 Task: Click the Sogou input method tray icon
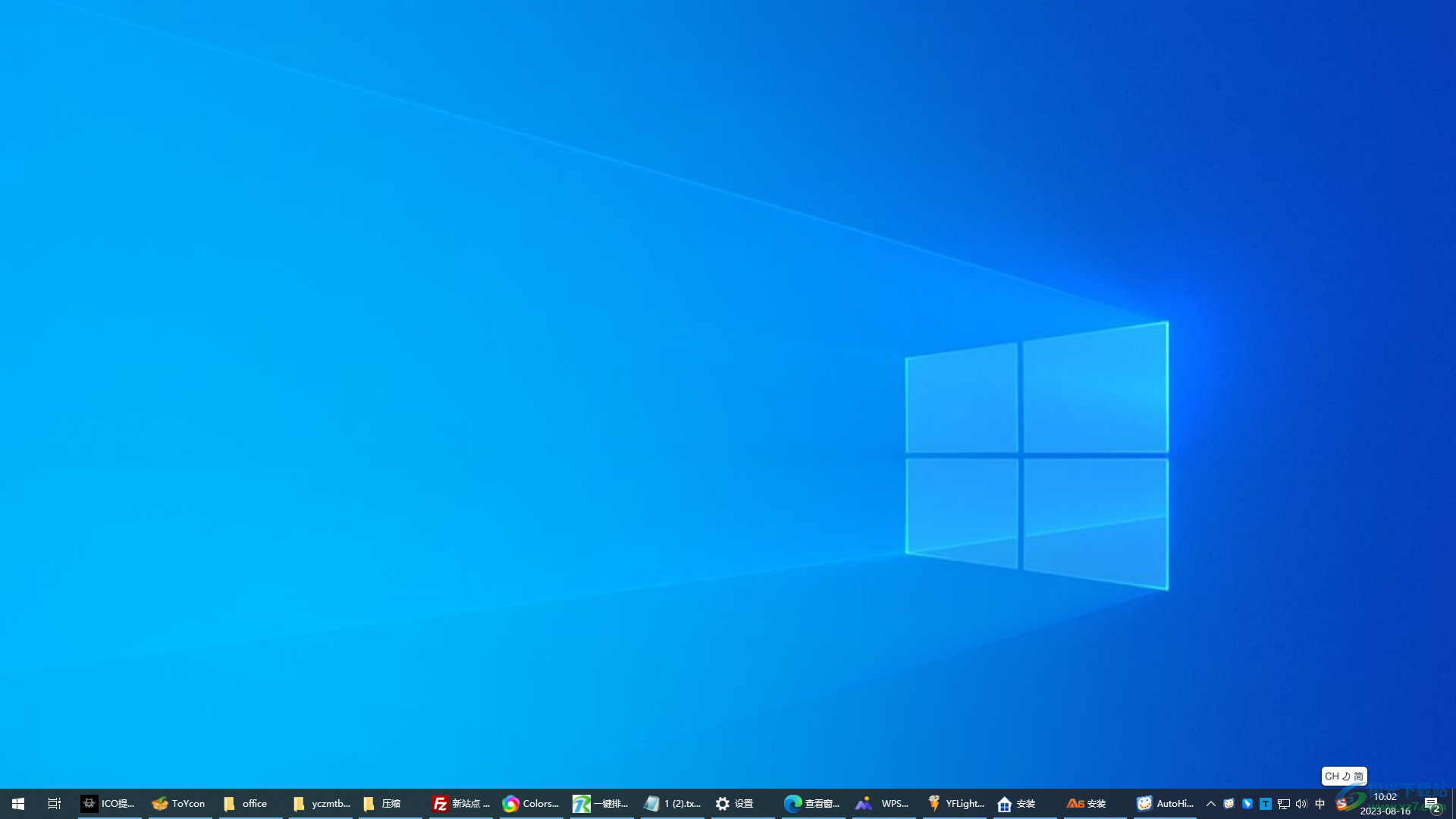(x=1341, y=804)
